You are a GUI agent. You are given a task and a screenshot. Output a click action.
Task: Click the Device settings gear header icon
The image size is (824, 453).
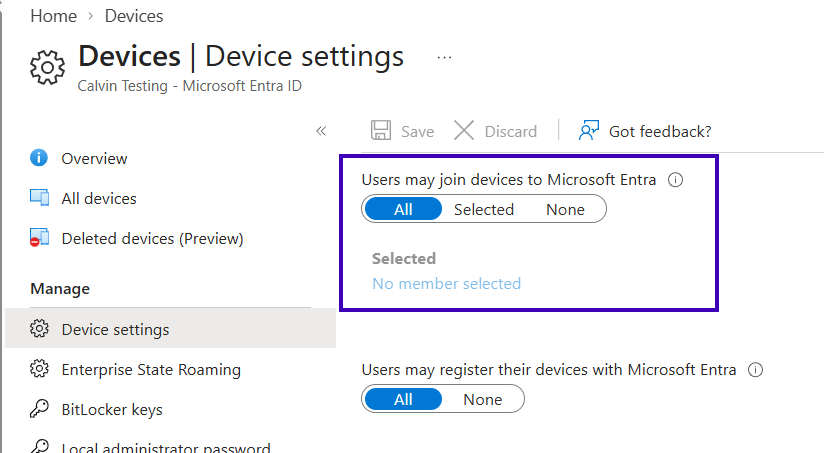(47, 68)
